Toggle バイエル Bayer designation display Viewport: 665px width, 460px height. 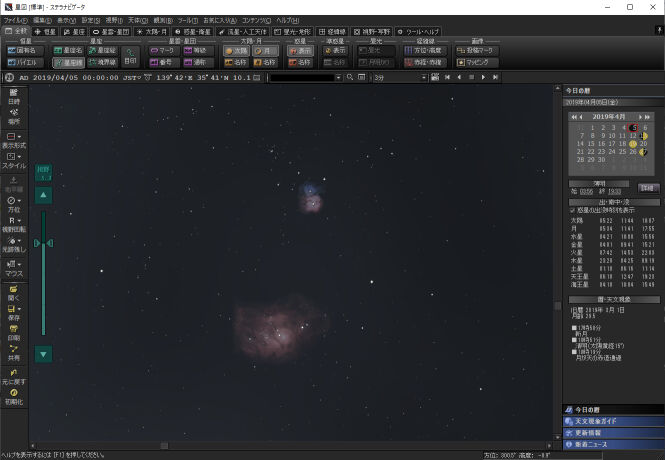coord(25,62)
